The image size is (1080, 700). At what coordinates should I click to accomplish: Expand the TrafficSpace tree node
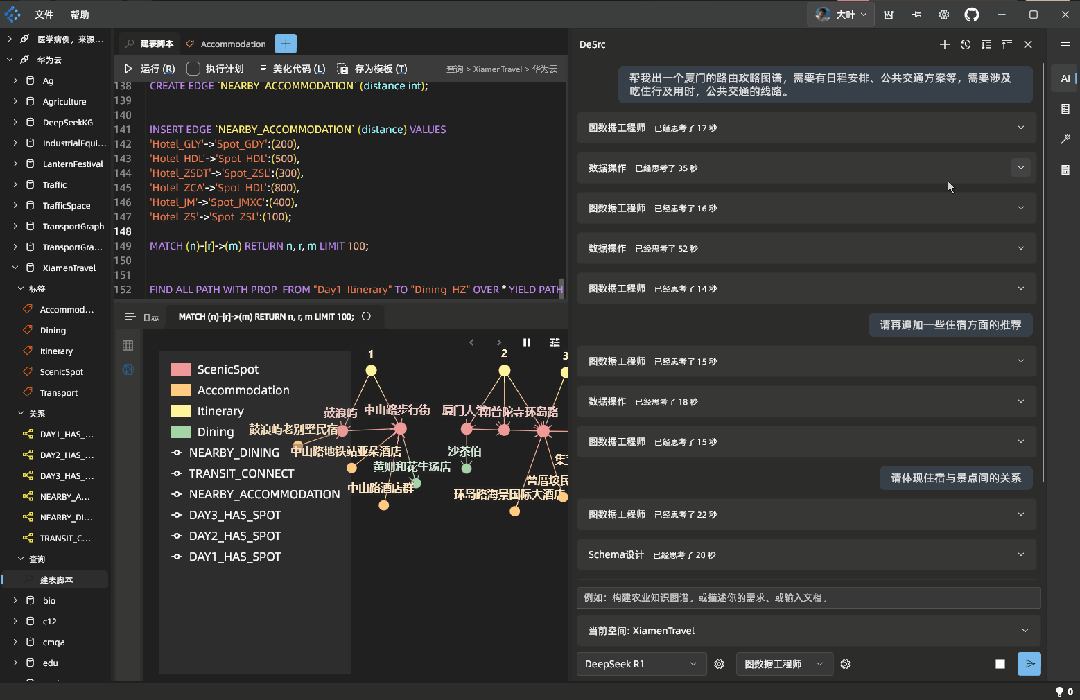point(15,206)
